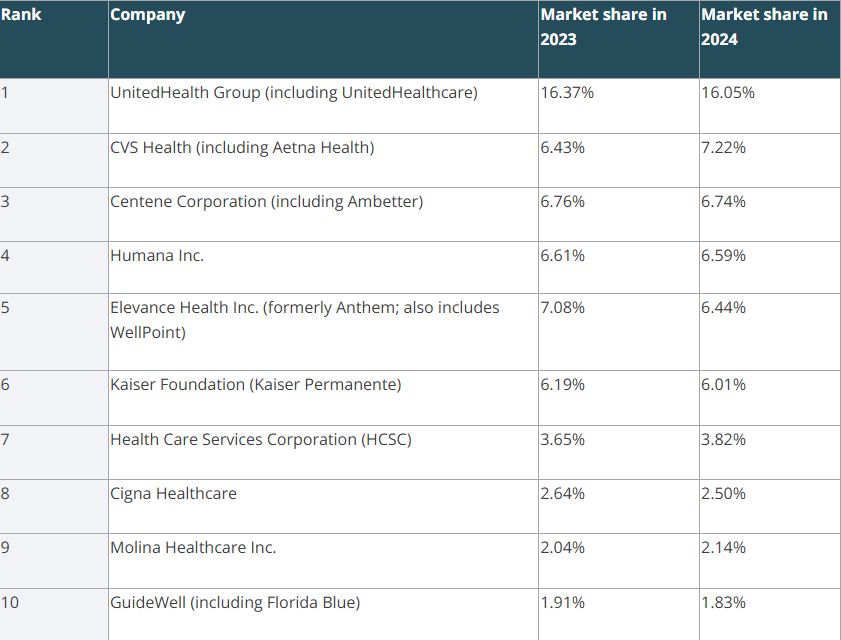The image size is (841, 640).
Task: Click the 16.37% market share value
Action: (x=567, y=93)
